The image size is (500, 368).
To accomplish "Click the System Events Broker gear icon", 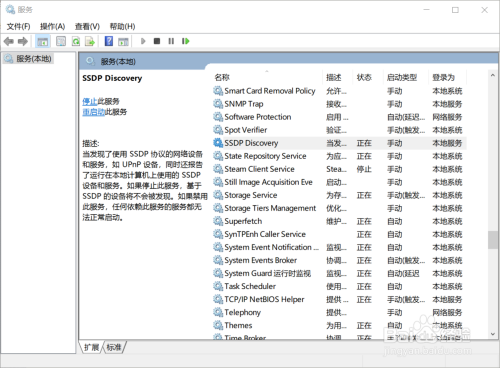I will tap(218, 260).
